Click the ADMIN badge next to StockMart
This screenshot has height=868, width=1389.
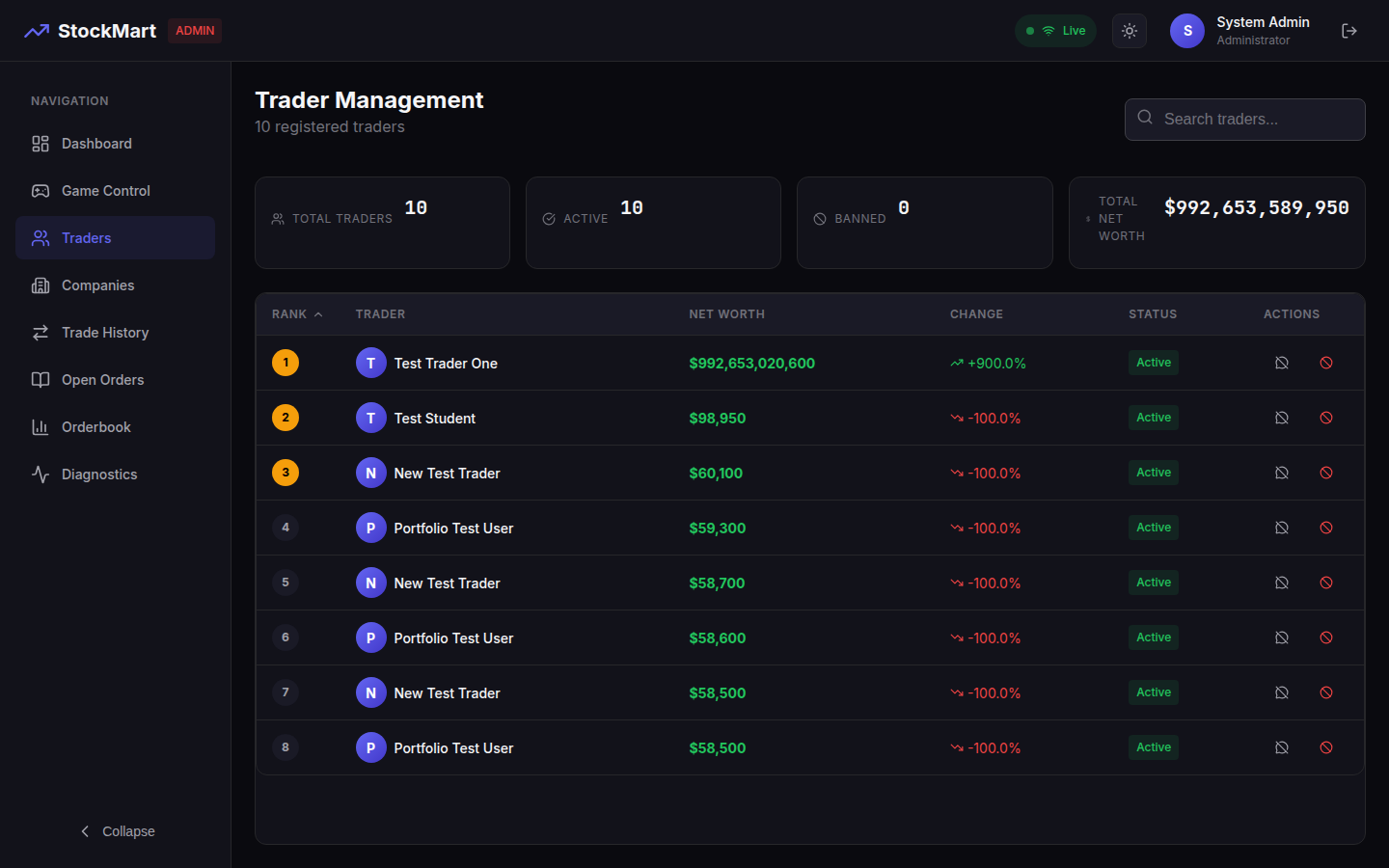point(194,30)
